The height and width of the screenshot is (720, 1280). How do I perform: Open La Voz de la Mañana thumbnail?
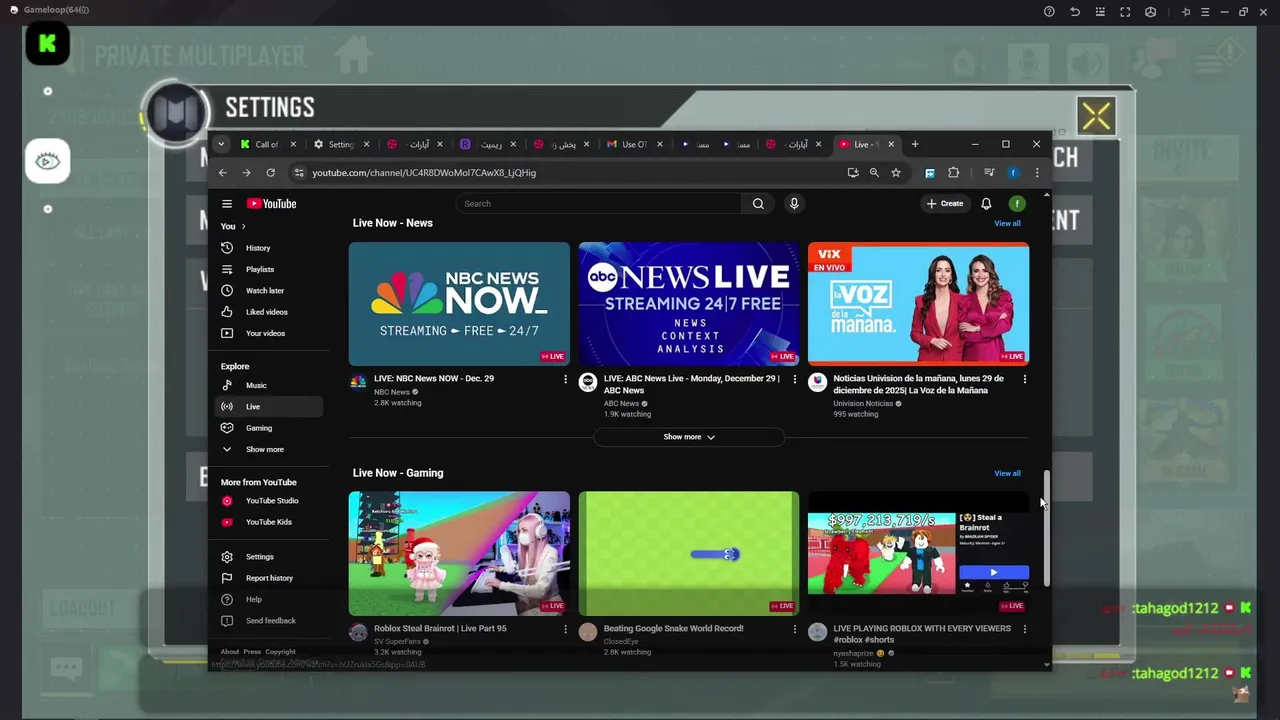(x=918, y=304)
